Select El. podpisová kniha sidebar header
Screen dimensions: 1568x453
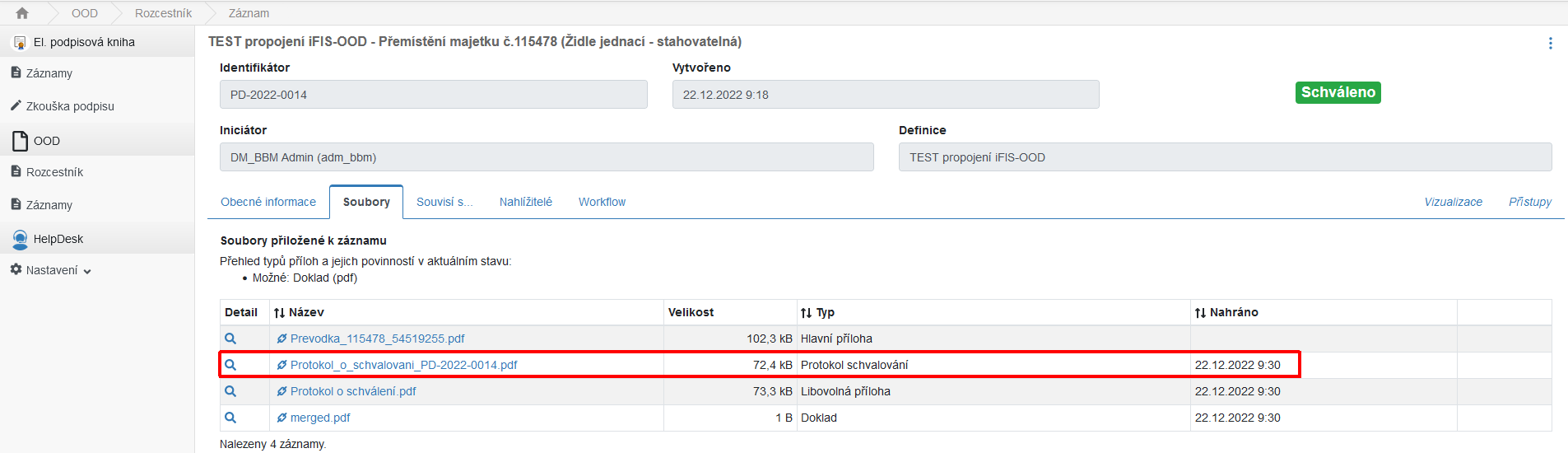coord(97,42)
